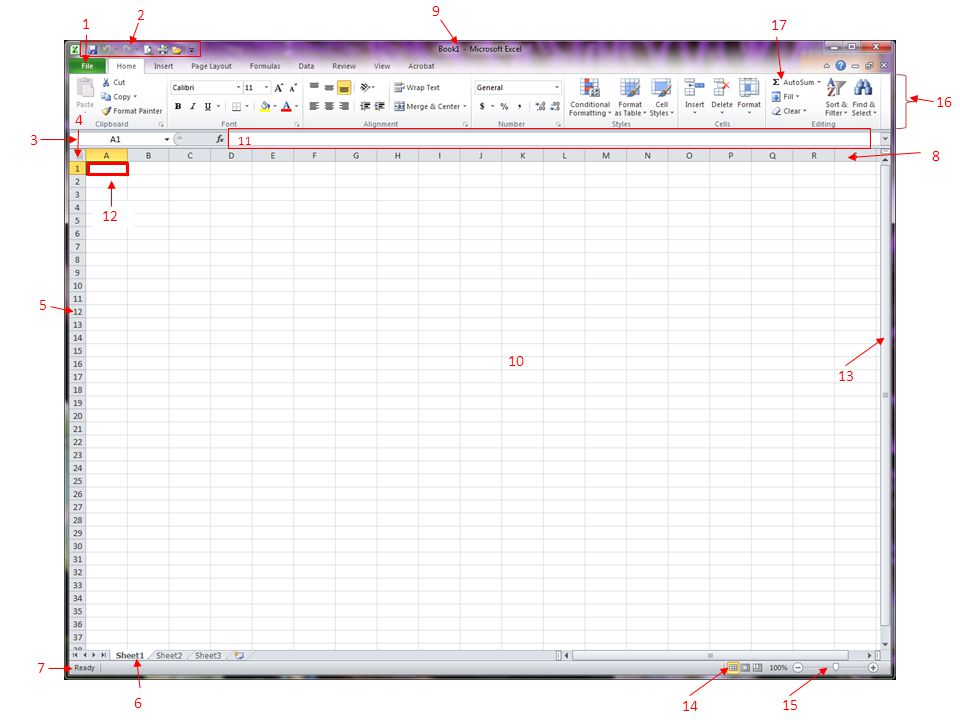Click the Insert Worksheet tab icon

[x=239, y=656]
